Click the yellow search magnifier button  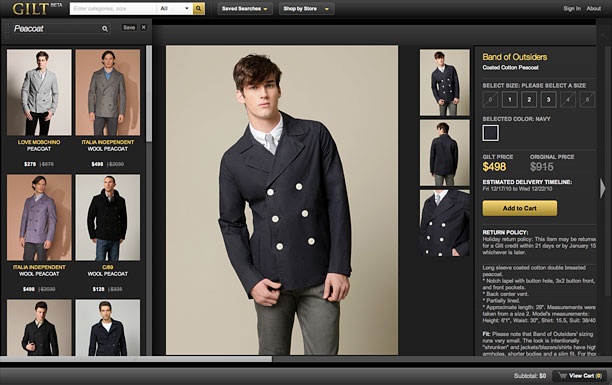[199, 9]
